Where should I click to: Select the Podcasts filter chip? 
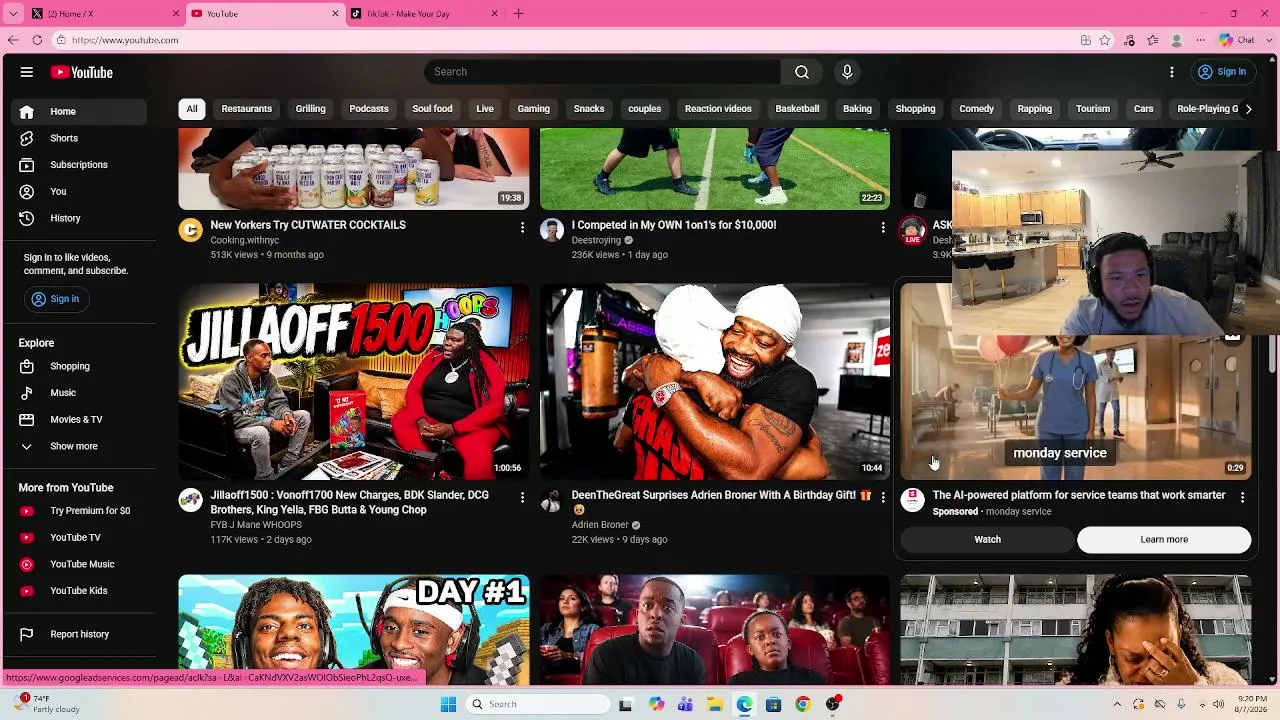(x=369, y=109)
